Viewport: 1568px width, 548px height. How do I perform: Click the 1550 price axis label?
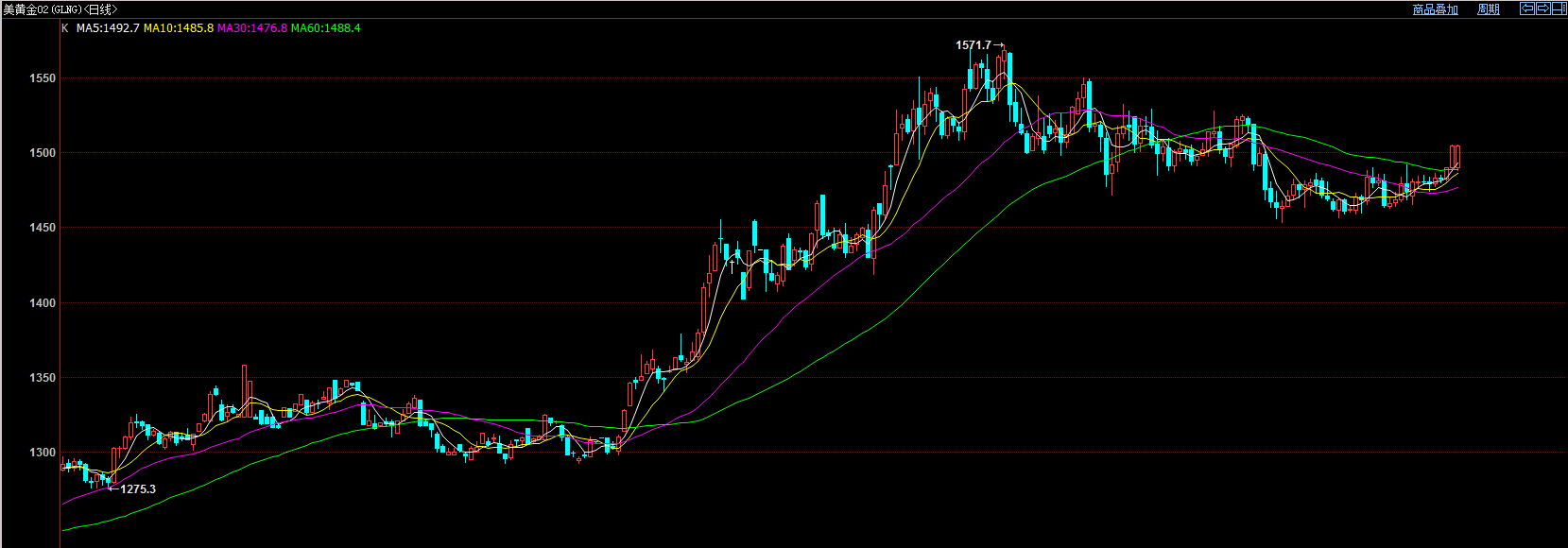[43, 78]
